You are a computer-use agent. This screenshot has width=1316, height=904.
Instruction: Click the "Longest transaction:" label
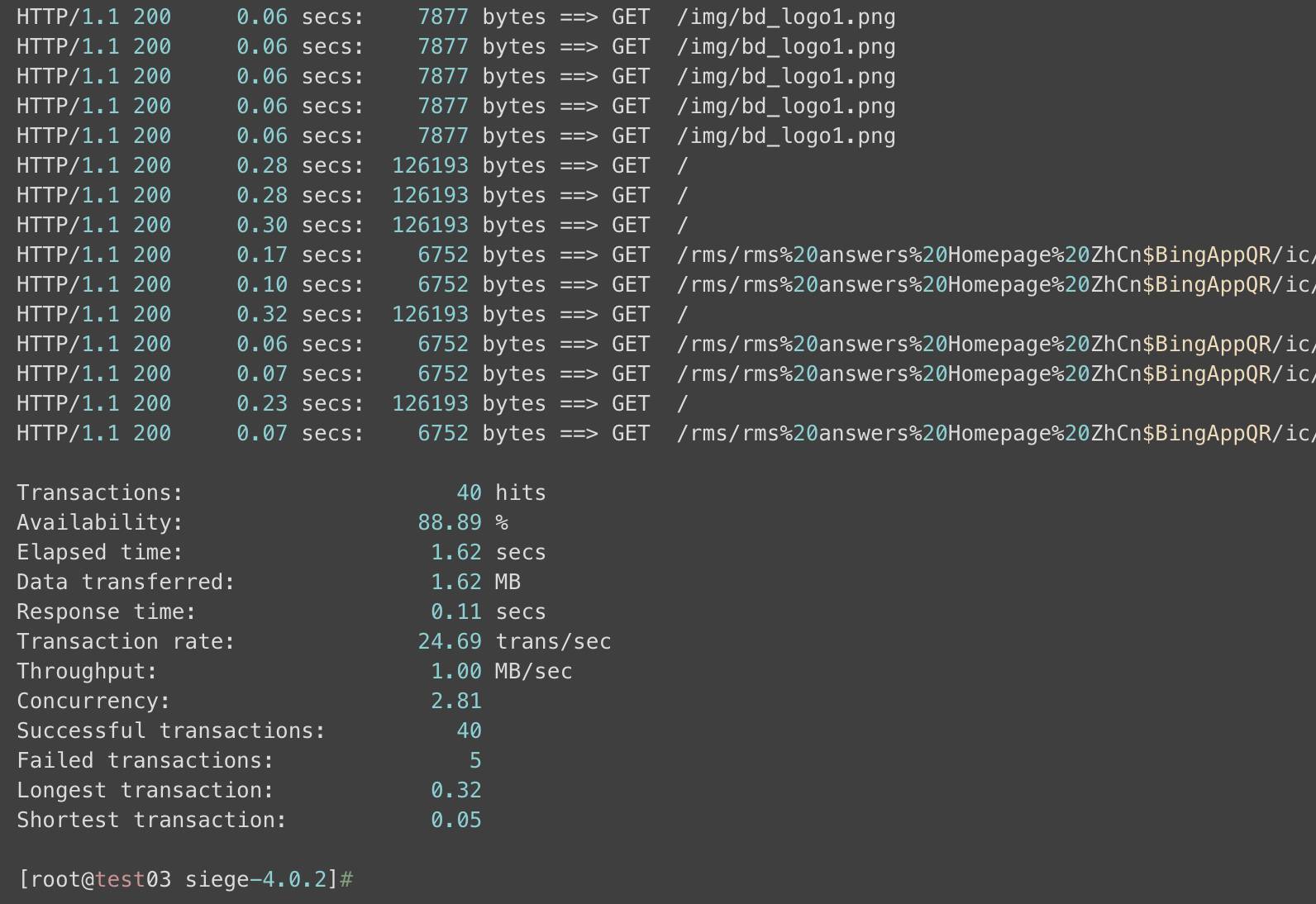pos(145,790)
